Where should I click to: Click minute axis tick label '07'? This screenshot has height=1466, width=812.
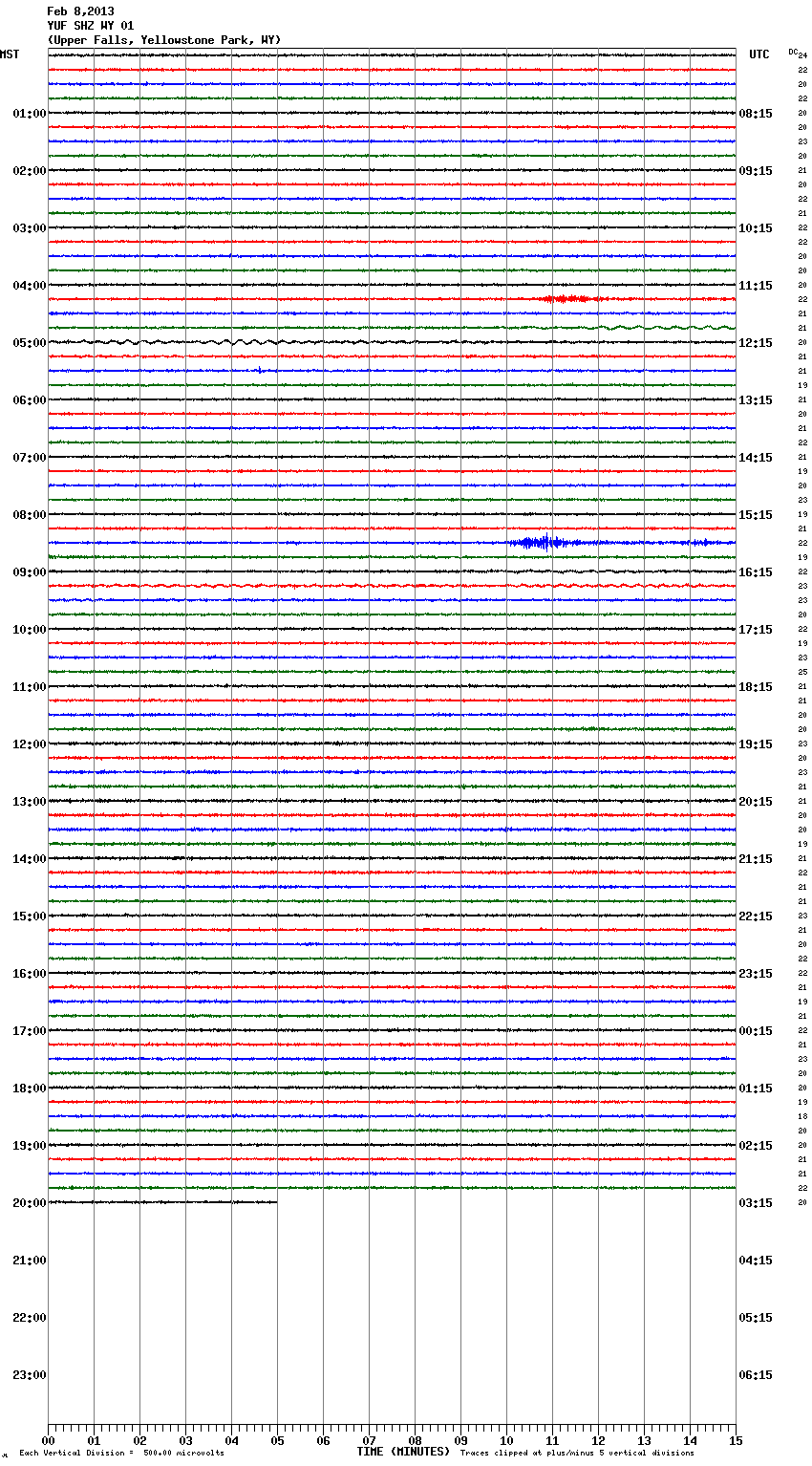click(369, 1441)
